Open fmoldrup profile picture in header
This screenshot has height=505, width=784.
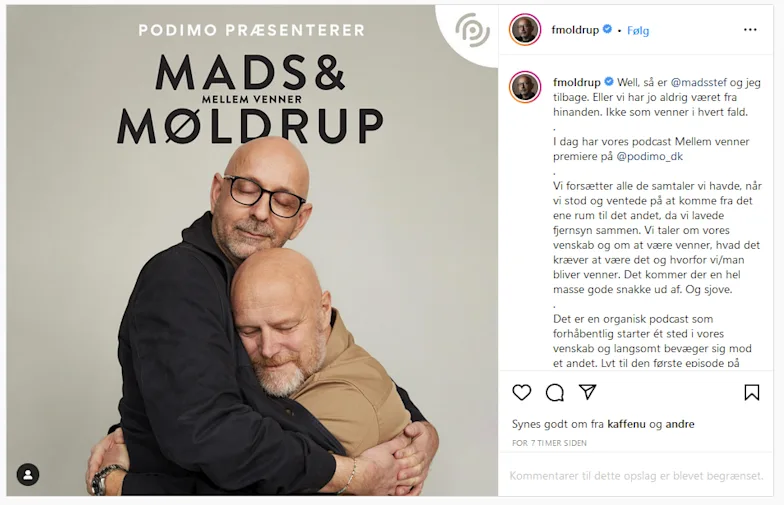(x=525, y=30)
